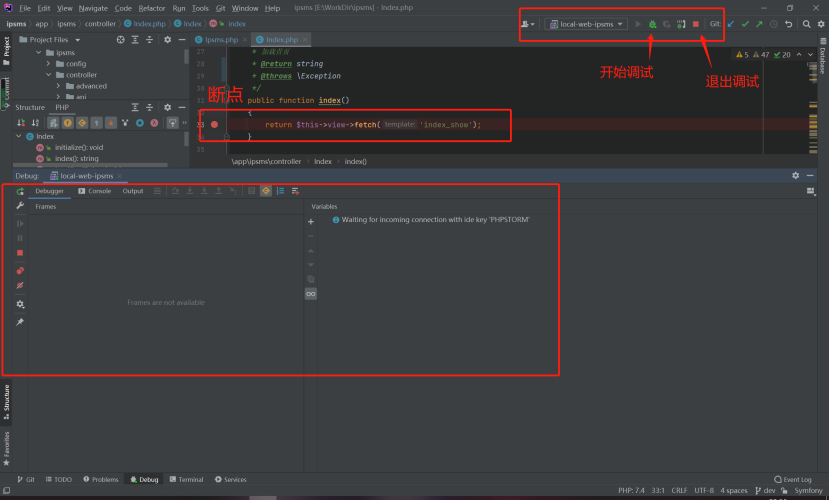Click the New Watch plus icon in Variables

tap(311, 222)
